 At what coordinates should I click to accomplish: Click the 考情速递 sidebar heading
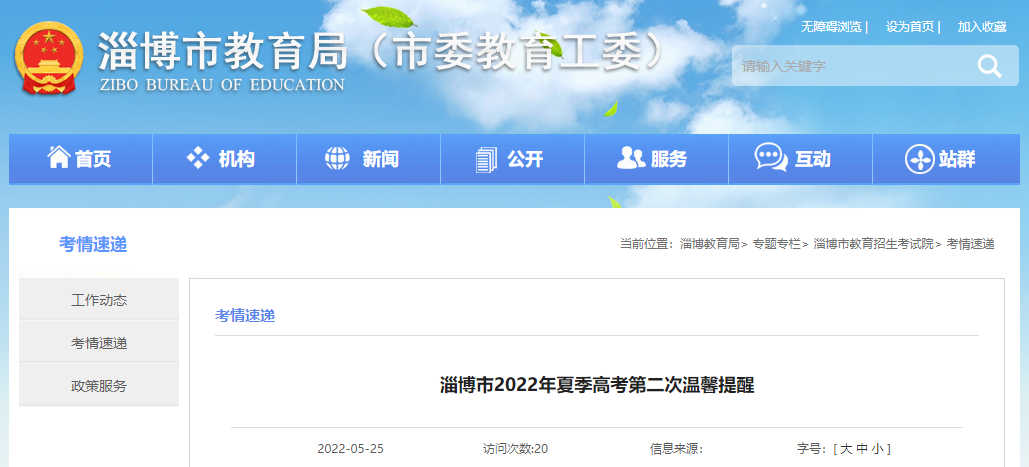click(93, 245)
